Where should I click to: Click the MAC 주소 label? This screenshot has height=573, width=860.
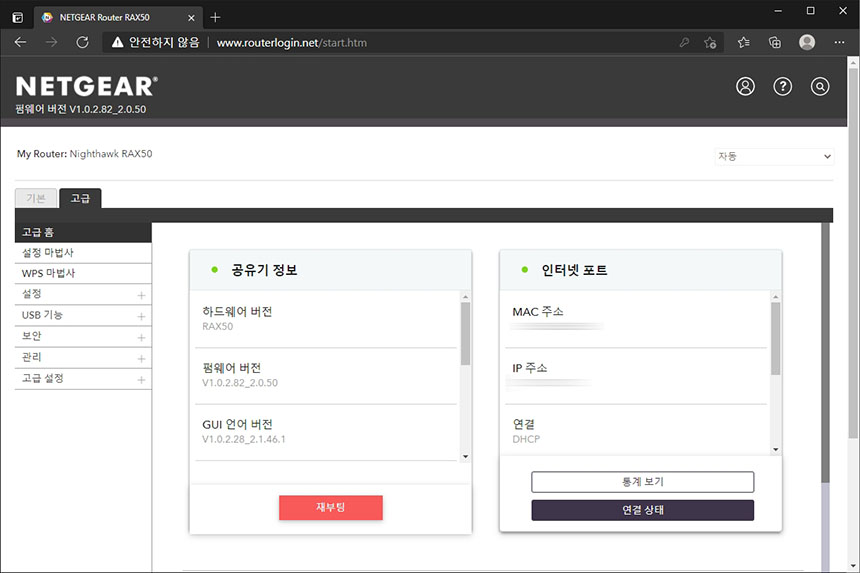538,312
